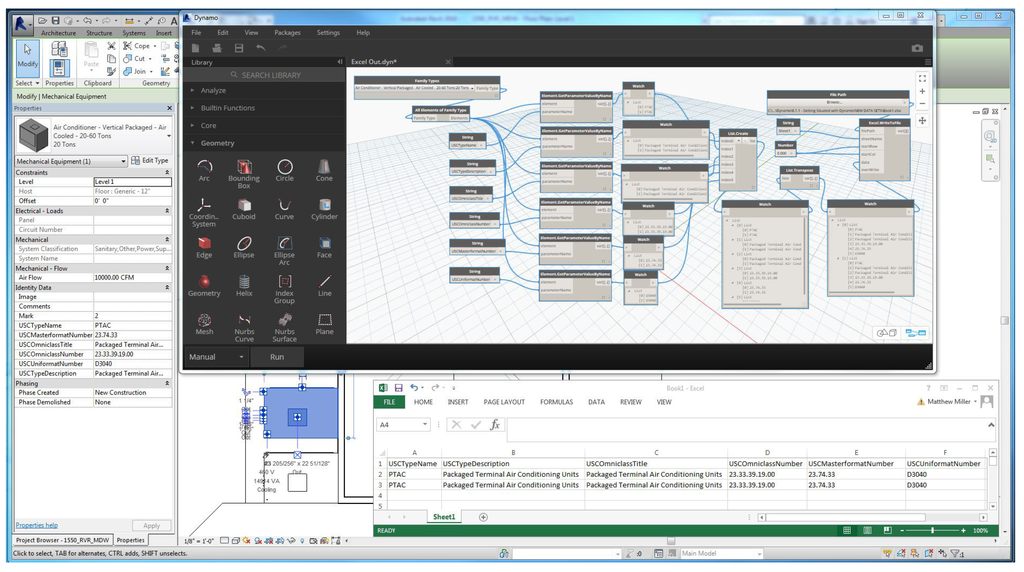This screenshot has height=572, width=1024.
Task: Switch to graph view toggle in Dynamo
Action: pos(915,333)
